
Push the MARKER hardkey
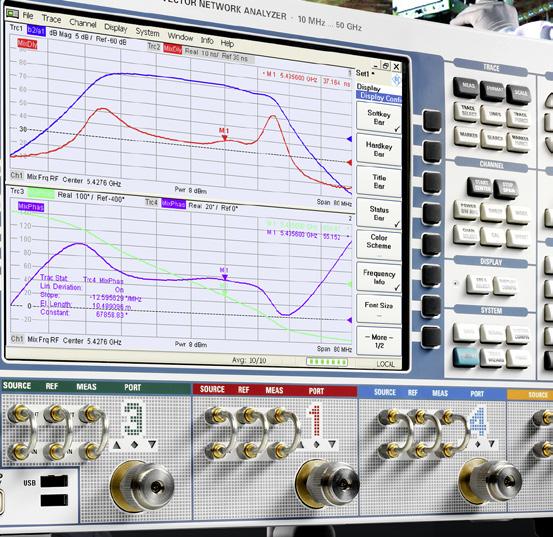(x=467, y=136)
